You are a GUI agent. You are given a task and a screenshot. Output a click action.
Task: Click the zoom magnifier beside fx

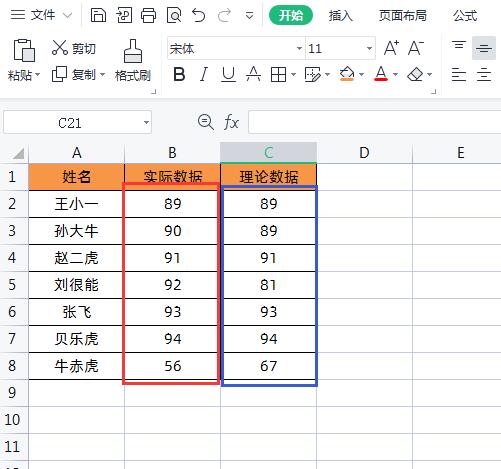click(x=206, y=122)
